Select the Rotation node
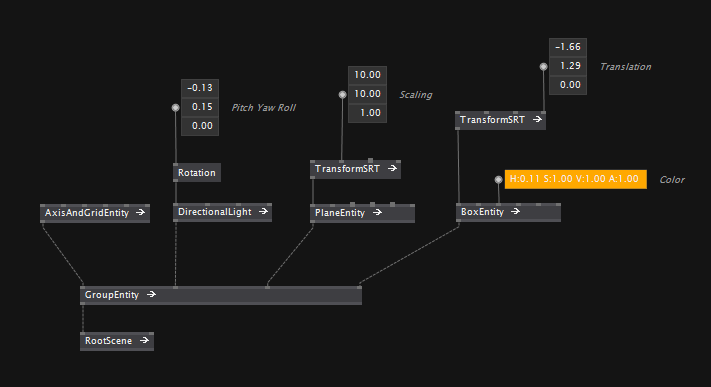Screen dimensions: 711x387 tap(197, 173)
